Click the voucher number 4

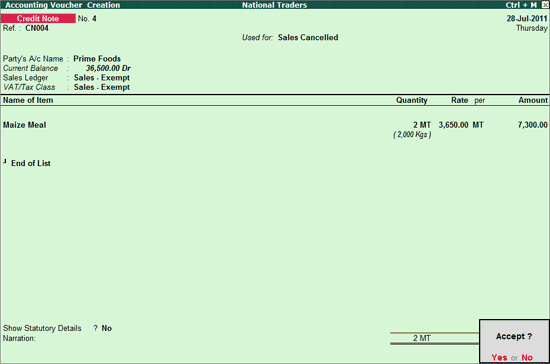(x=94, y=19)
